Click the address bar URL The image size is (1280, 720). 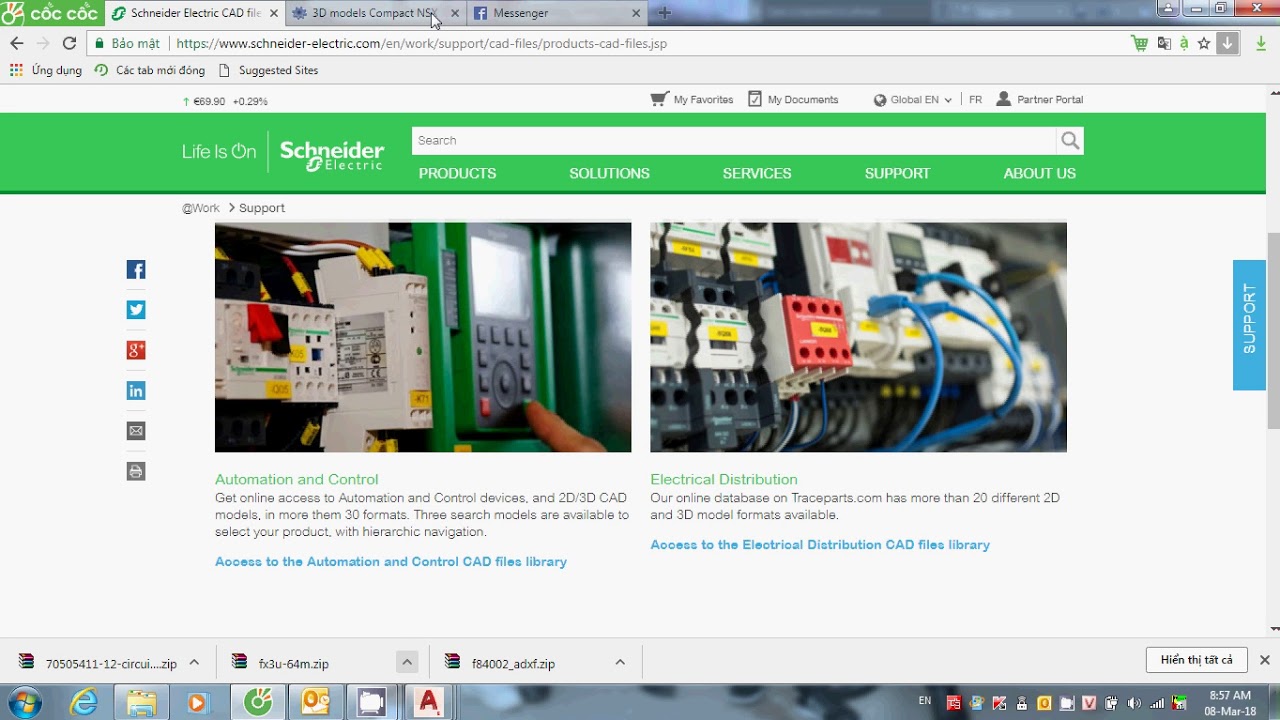tap(421, 43)
